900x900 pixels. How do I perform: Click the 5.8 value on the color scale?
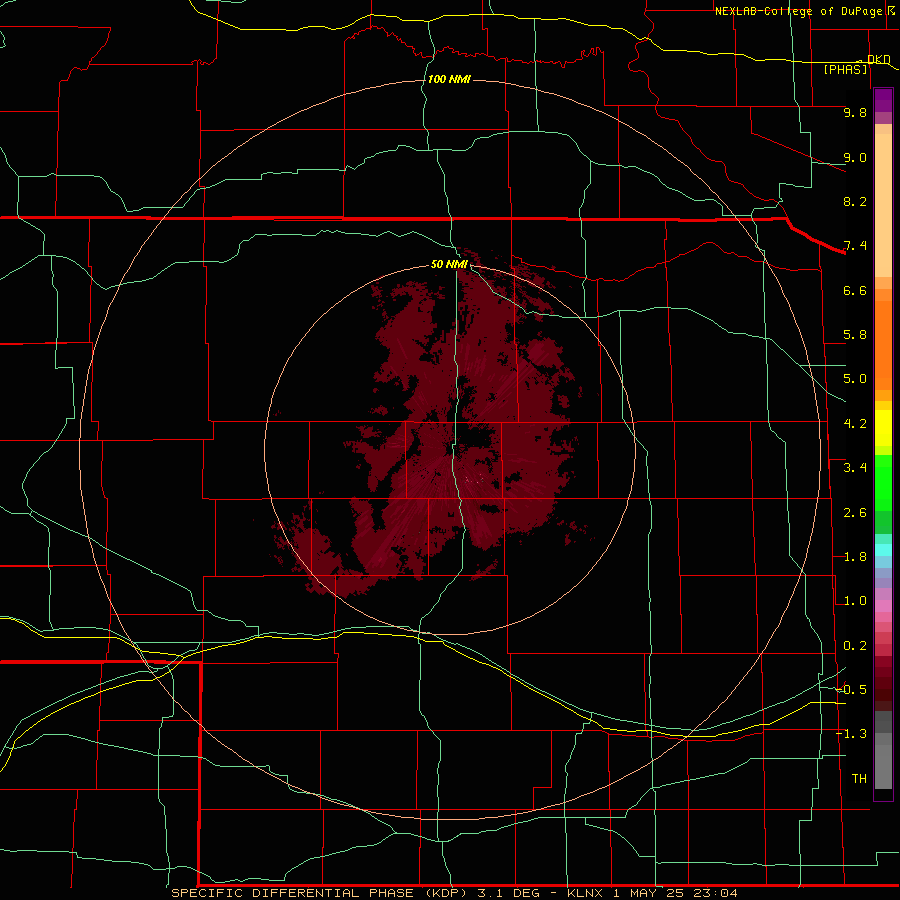point(855,335)
